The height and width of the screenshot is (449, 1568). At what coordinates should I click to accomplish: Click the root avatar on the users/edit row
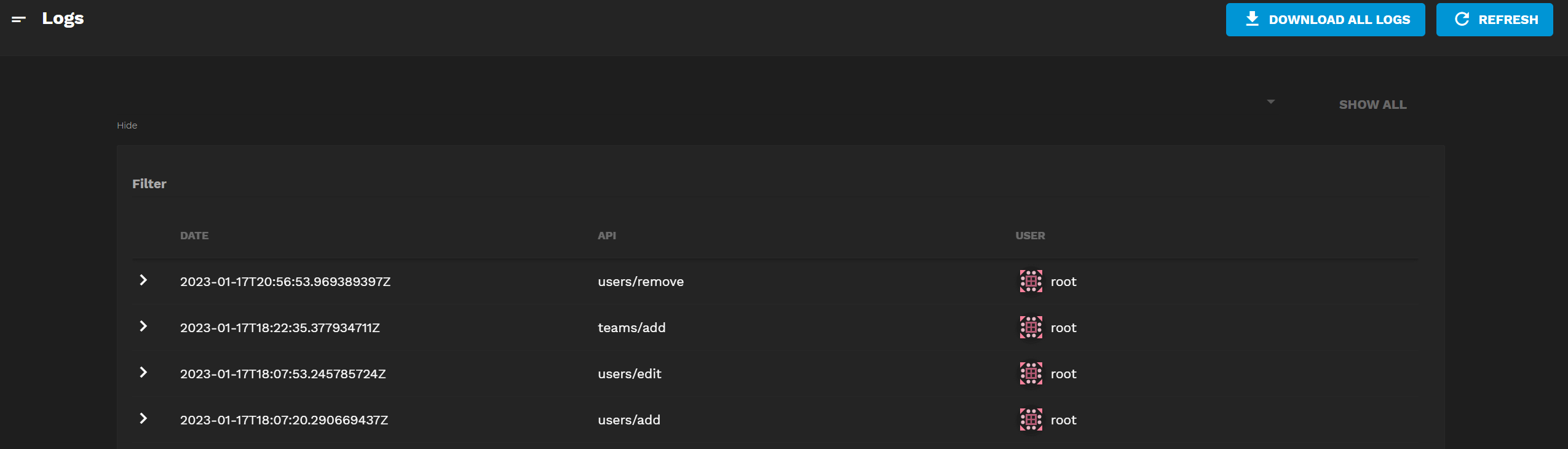coord(1029,373)
